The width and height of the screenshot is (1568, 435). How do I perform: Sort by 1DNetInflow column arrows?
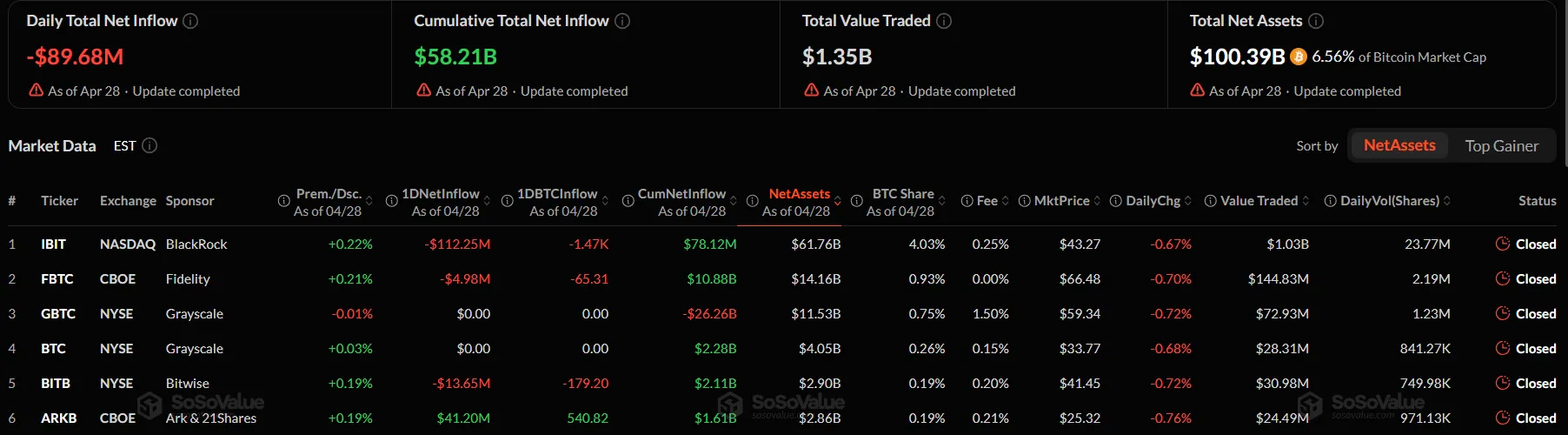coord(488,201)
